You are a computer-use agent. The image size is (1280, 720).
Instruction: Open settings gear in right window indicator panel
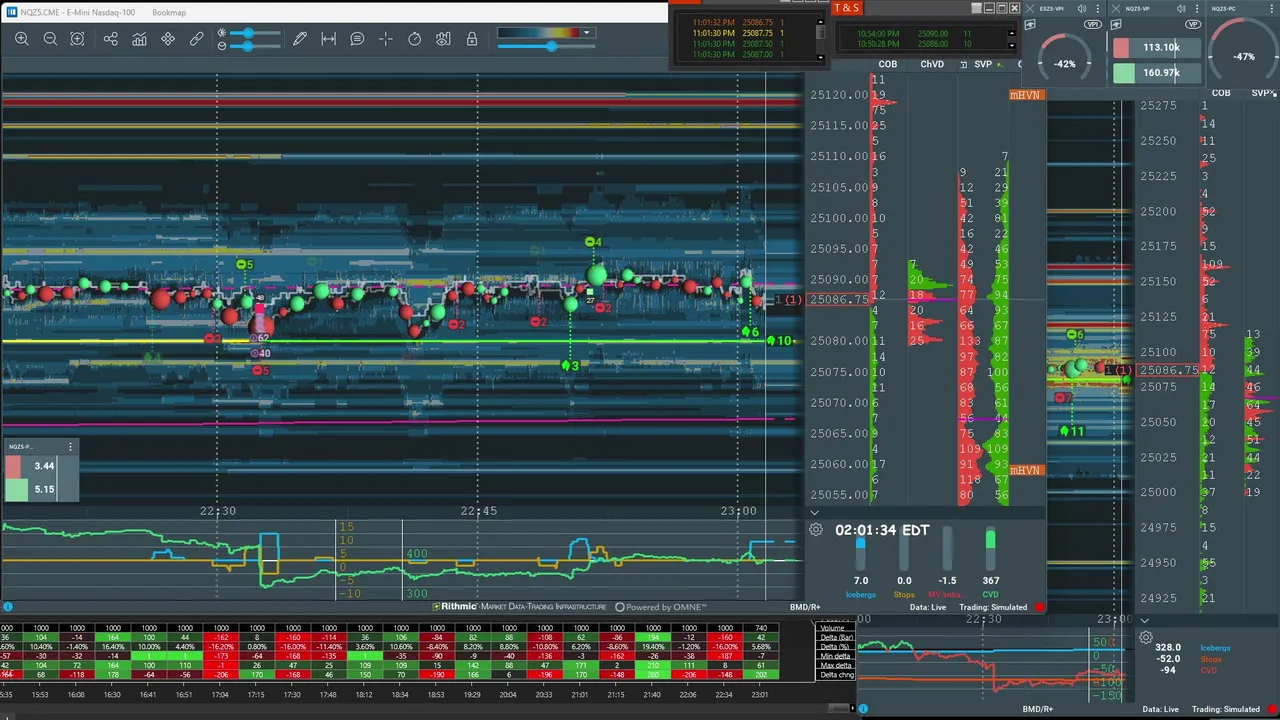point(1146,637)
